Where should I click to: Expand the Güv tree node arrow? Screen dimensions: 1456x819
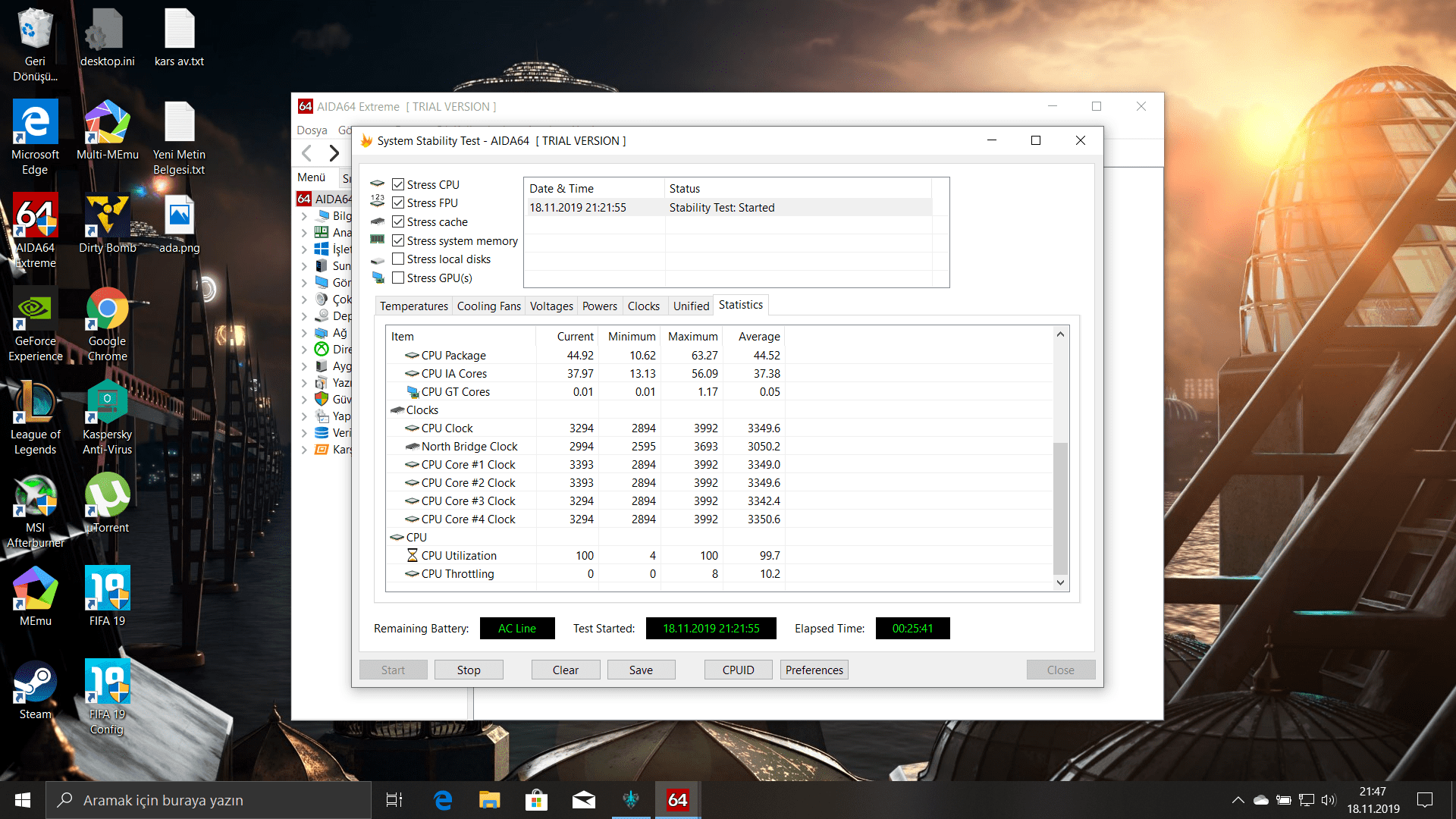click(x=304, y=400)
